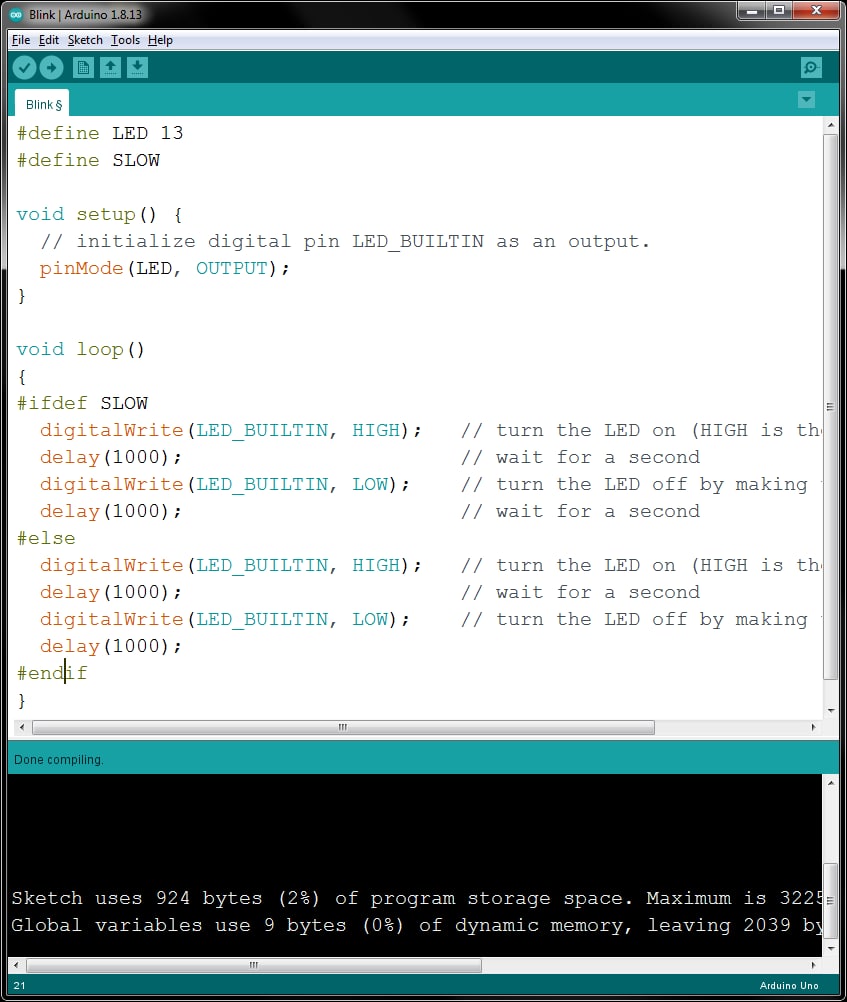Image resolution: width=847 pixels, height=1002 pixels.
Task: Click the editor horizontal scrollbar thumb
Action: point(343,727)
